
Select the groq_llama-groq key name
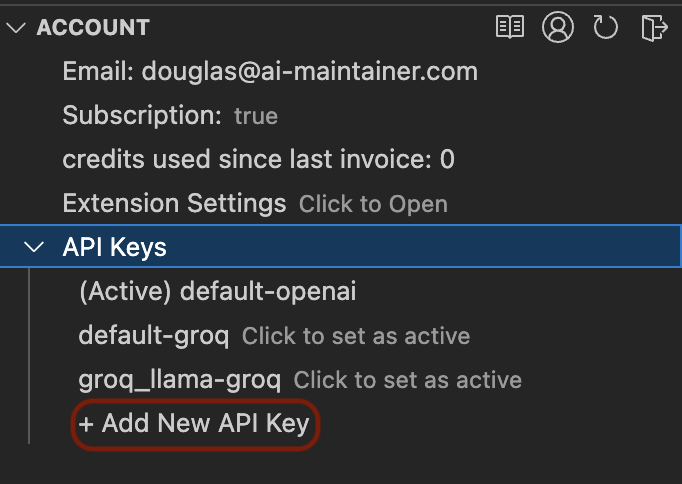coord(180,380)
